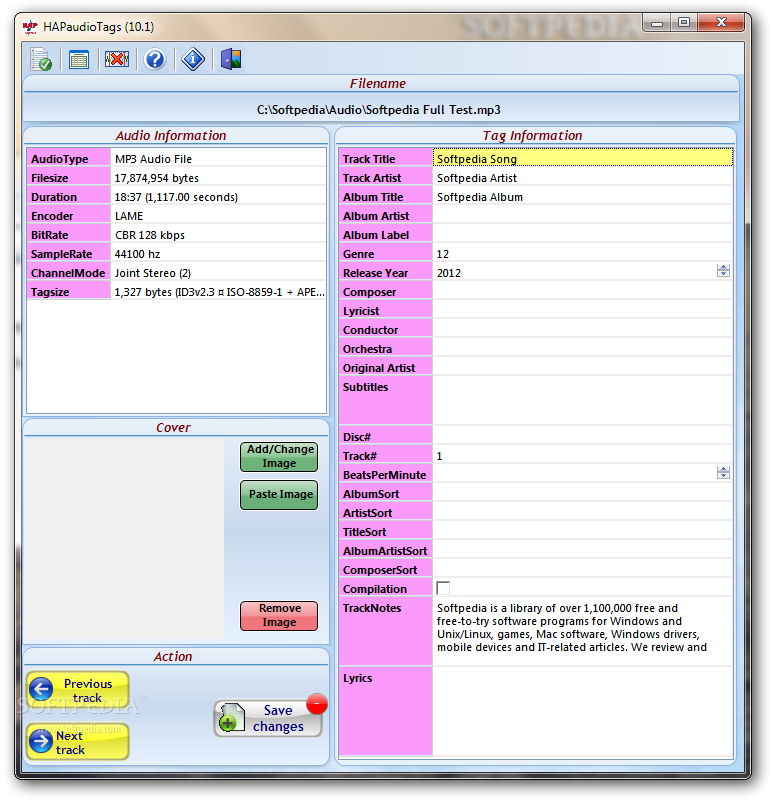
Task: Click the Add/Change Image button
Action: tap(279, 457)
